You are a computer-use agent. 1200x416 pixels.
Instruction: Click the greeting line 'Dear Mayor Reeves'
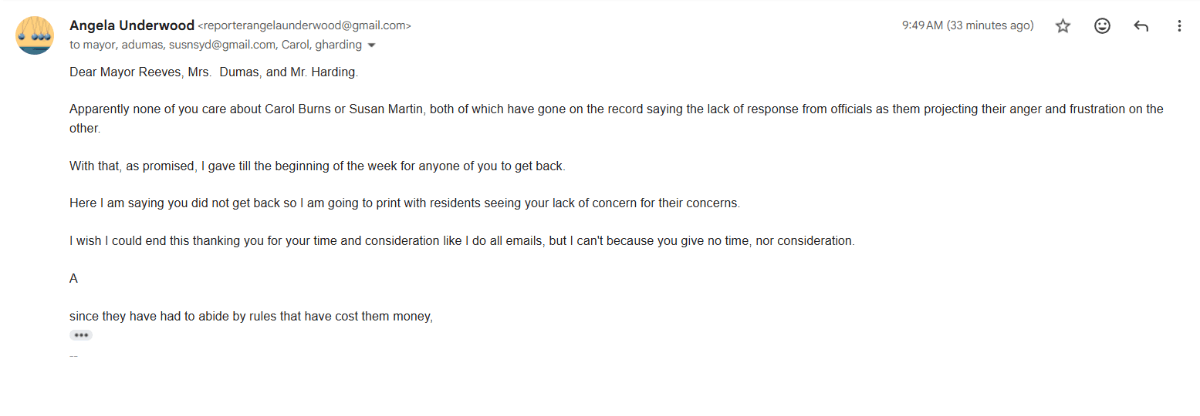click(x=213, y=72)
